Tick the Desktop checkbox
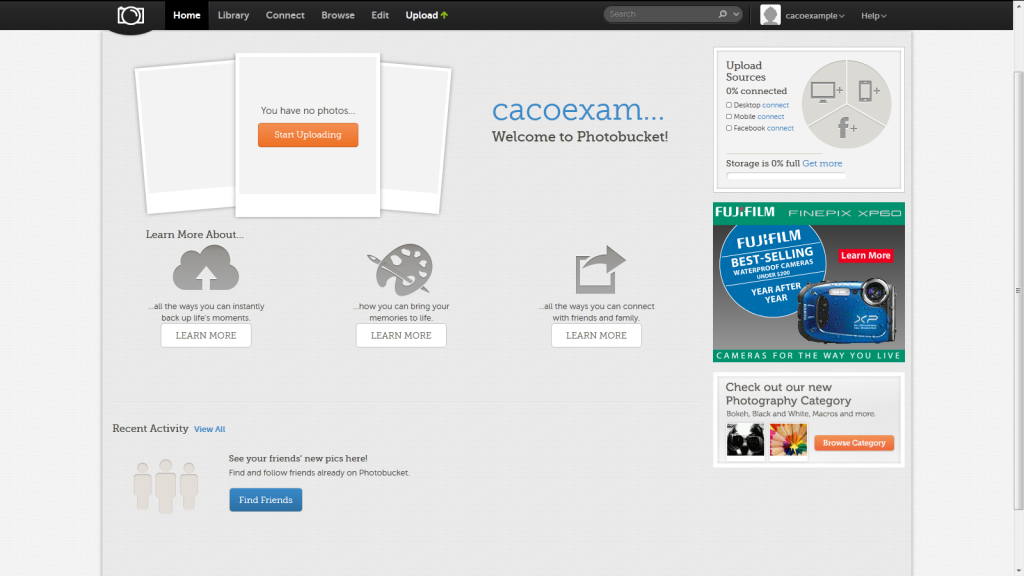1024x576 pixels. (729, 105)
